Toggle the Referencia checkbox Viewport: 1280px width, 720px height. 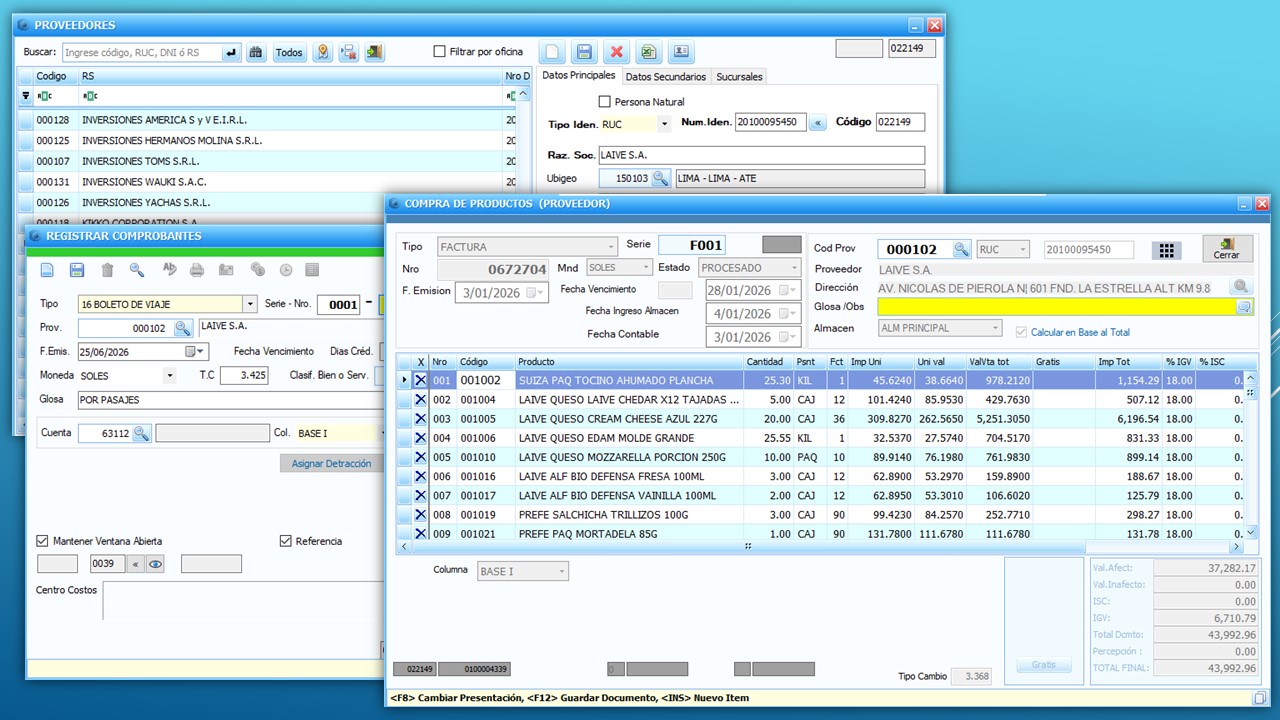[x=286, y=541]
